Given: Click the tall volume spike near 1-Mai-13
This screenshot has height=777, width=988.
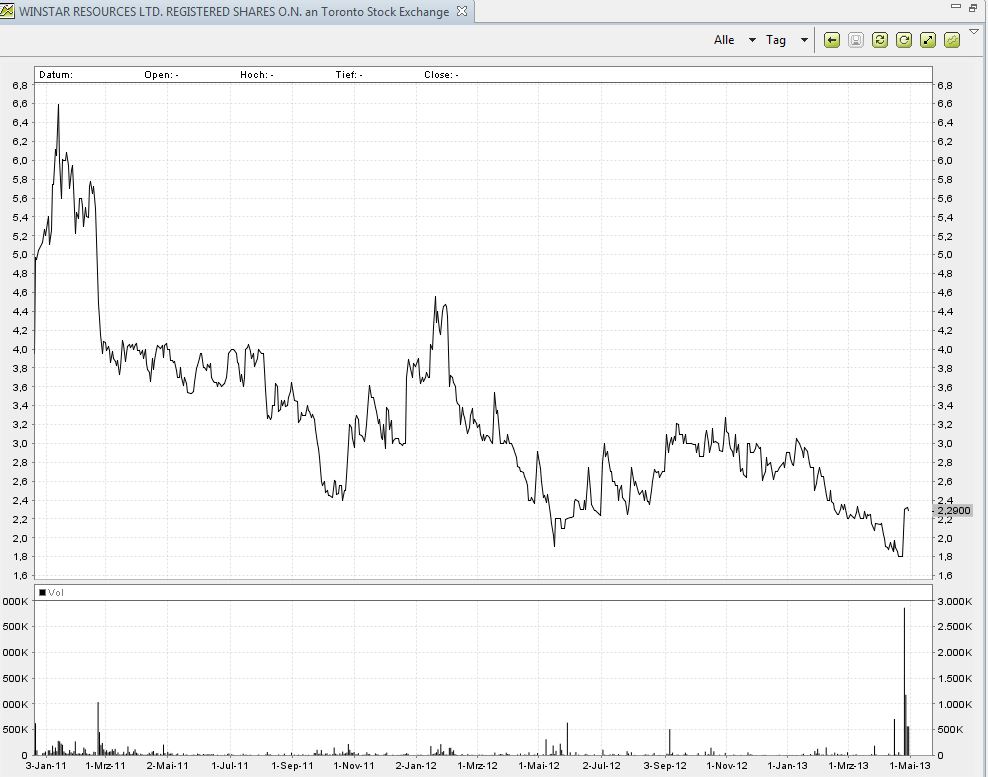Looking at the screenshot, I should 905,680.
